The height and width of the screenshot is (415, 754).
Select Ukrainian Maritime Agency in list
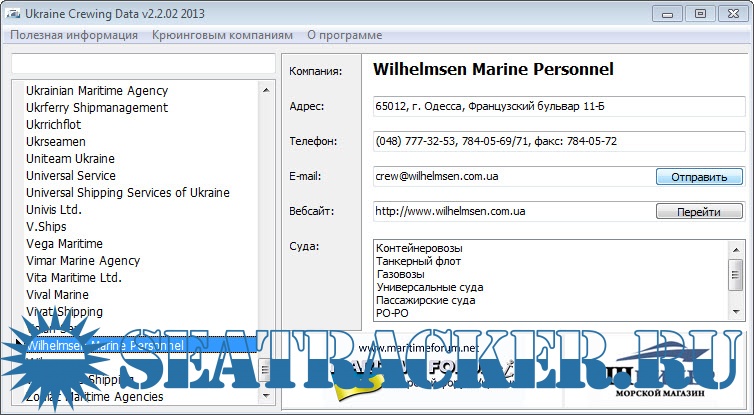coord(97,91)
